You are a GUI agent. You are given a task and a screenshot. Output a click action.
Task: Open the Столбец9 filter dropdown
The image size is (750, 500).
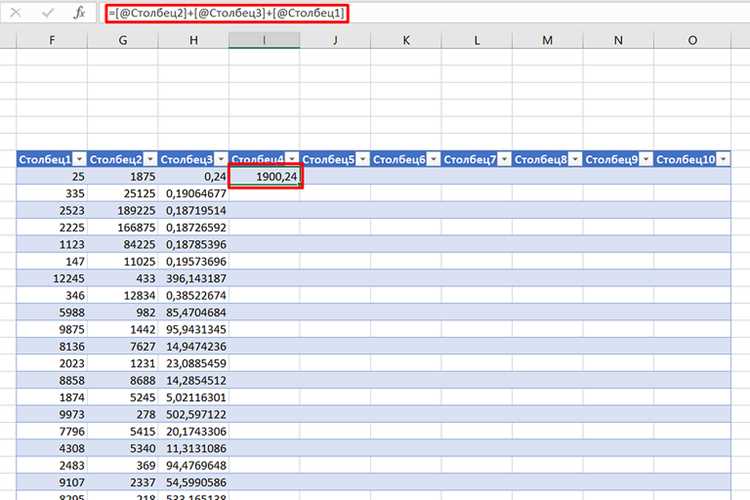[x=646, y=159]
